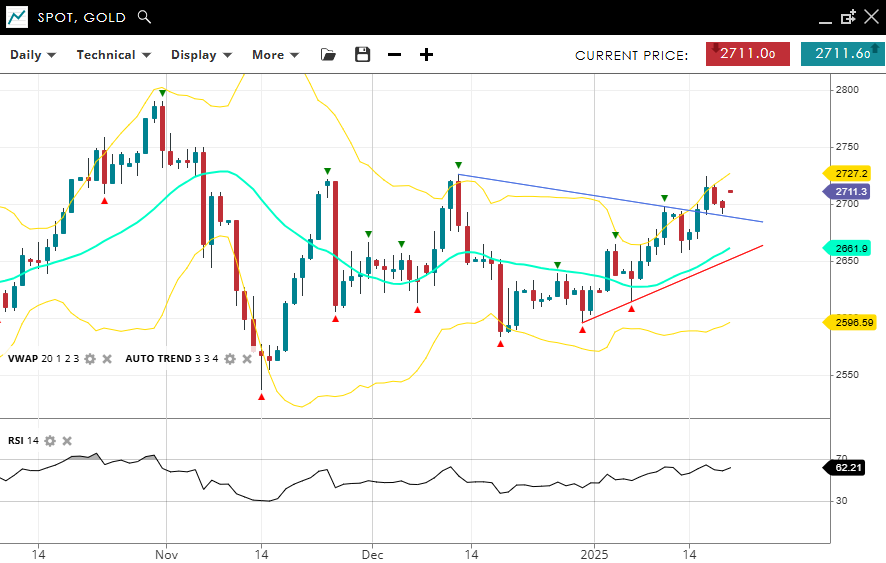Remove the RSI indicator
886x563 pixels.
pyautogui.click(x=67, y=441)
